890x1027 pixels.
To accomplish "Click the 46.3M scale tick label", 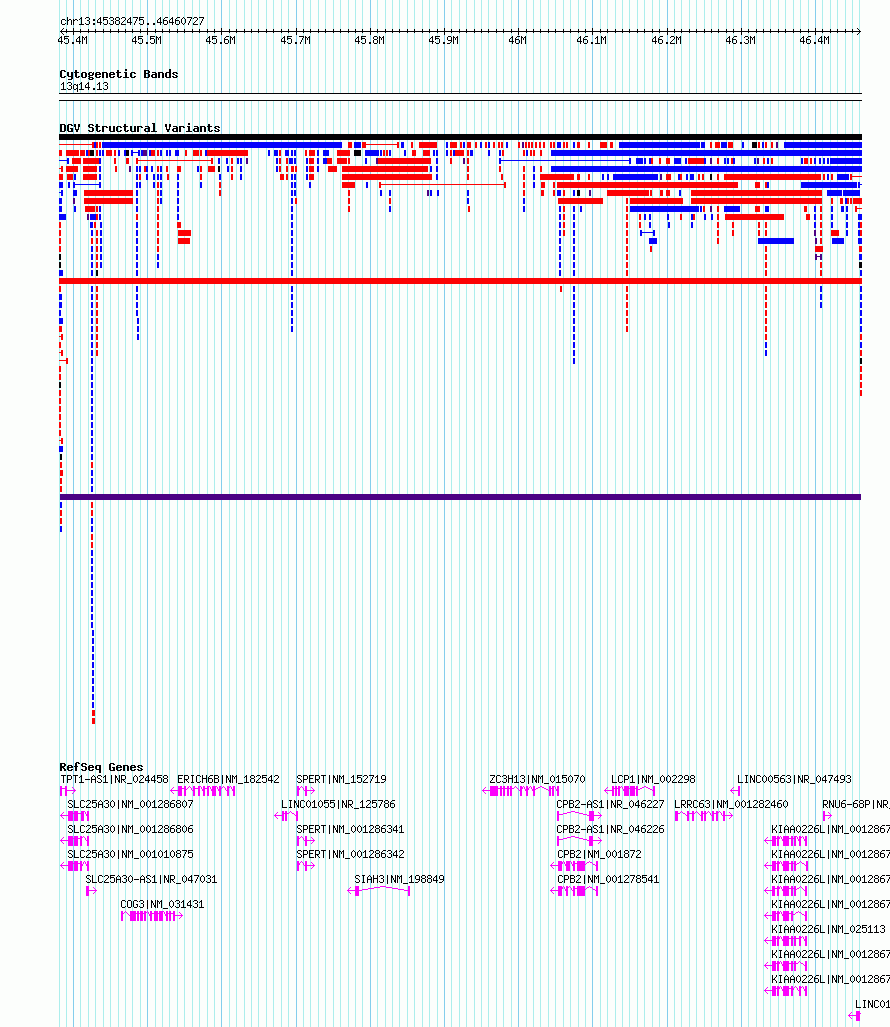I will [740, 41].
